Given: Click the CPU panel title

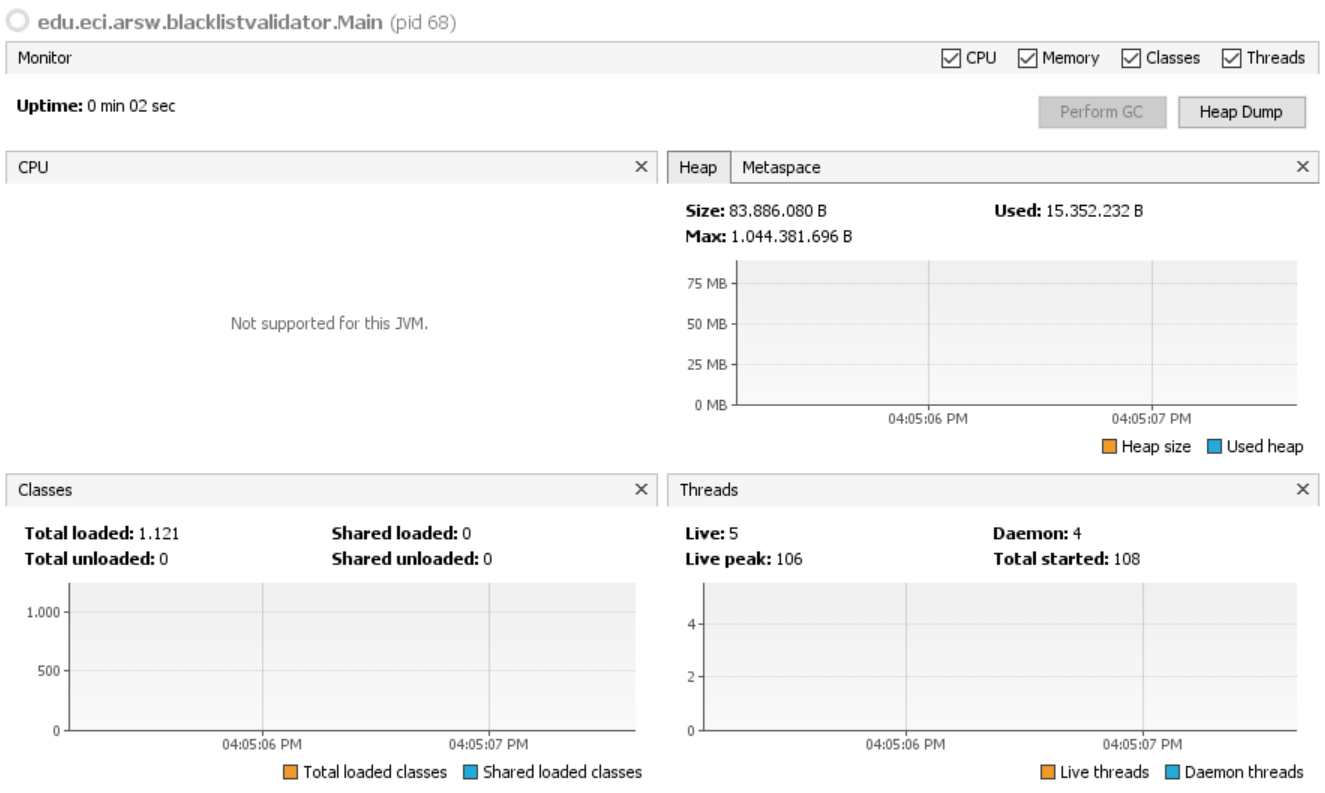Looking at the screenshot, I should point(33,168).
